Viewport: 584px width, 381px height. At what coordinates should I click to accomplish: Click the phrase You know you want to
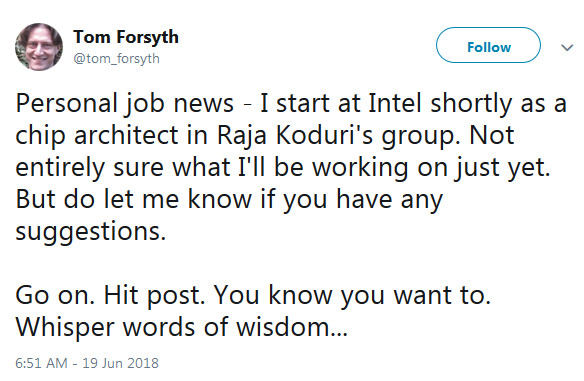point(353,295)
